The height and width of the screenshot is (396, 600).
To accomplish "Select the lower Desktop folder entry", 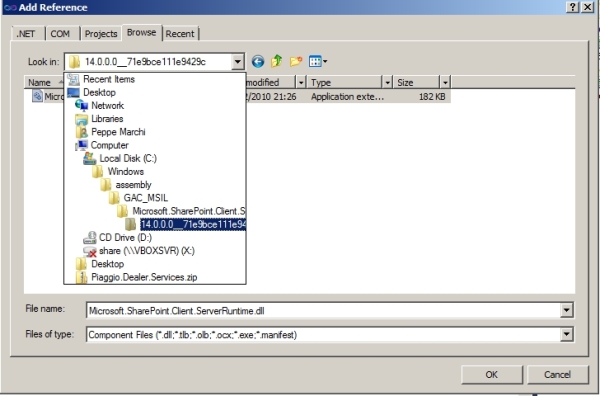I will pyautogui.click(x=108, y=264).
